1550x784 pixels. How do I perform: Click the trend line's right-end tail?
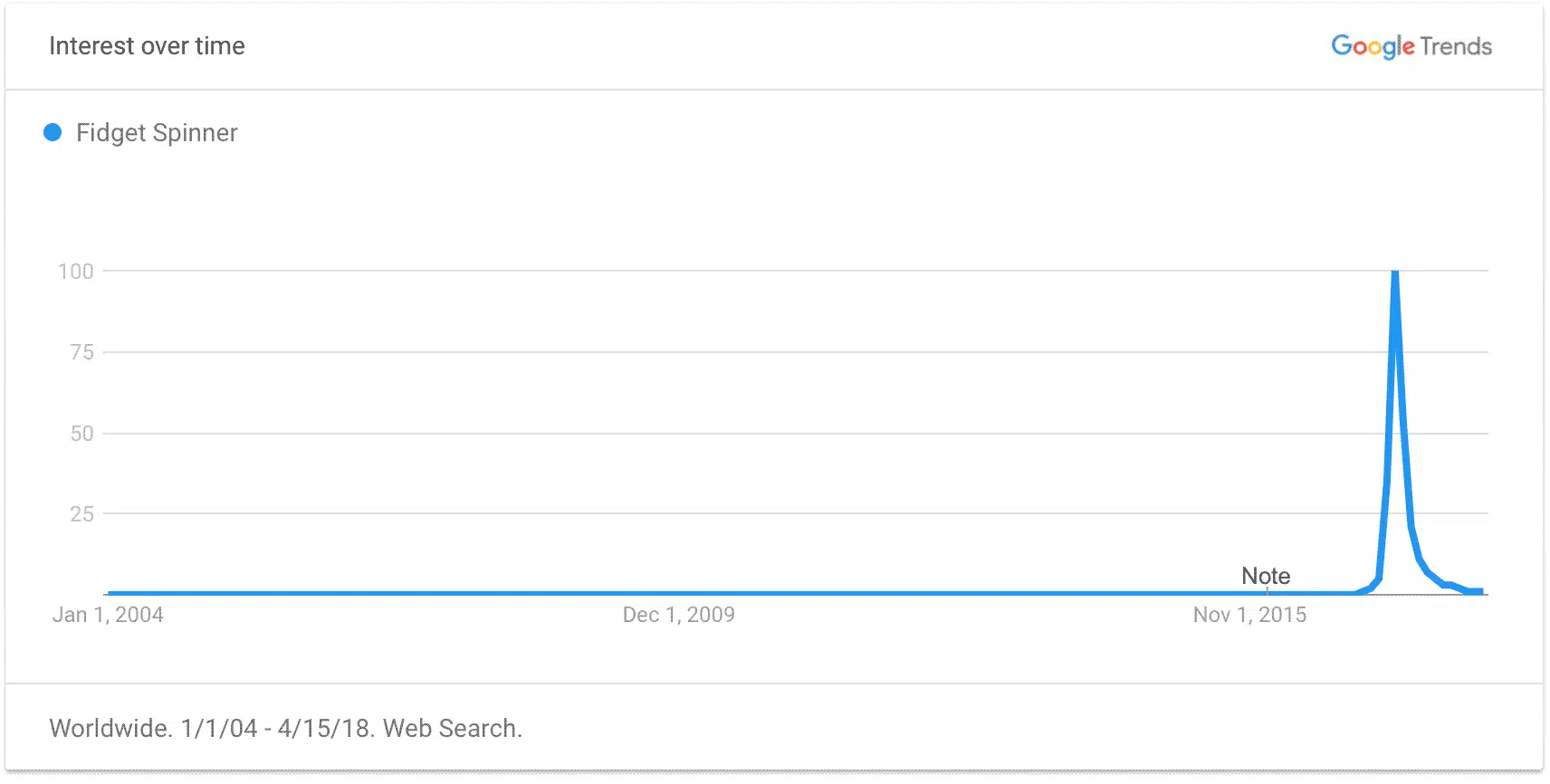1475,591
